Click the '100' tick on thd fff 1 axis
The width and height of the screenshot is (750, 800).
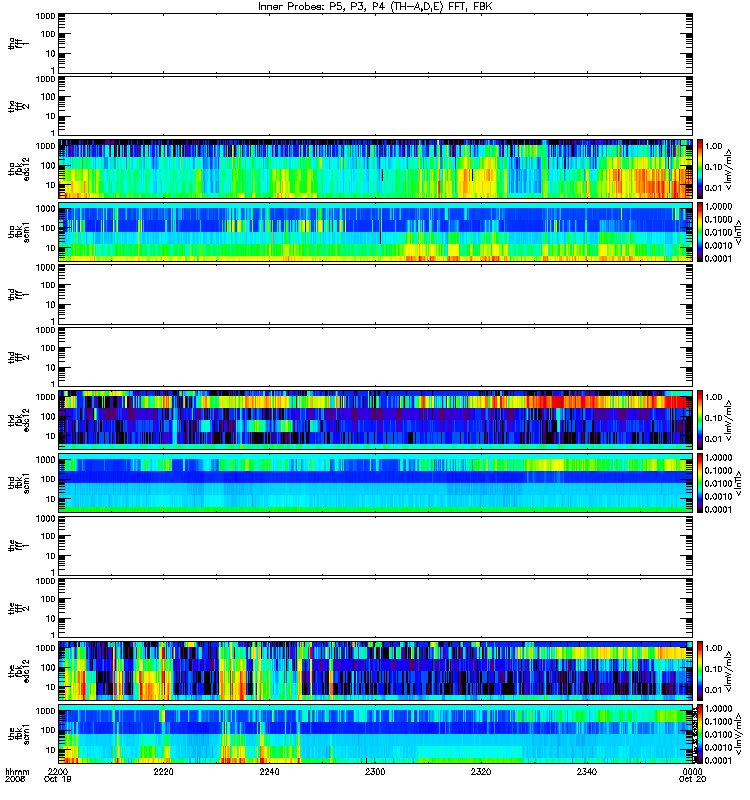(x=48, y=285)
